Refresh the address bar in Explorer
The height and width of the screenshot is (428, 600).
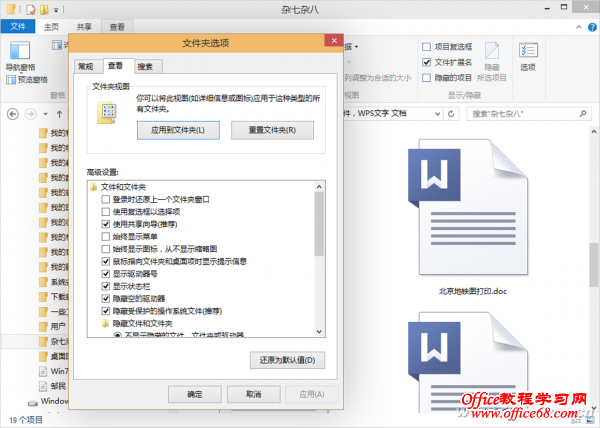[x=451, y=114]
